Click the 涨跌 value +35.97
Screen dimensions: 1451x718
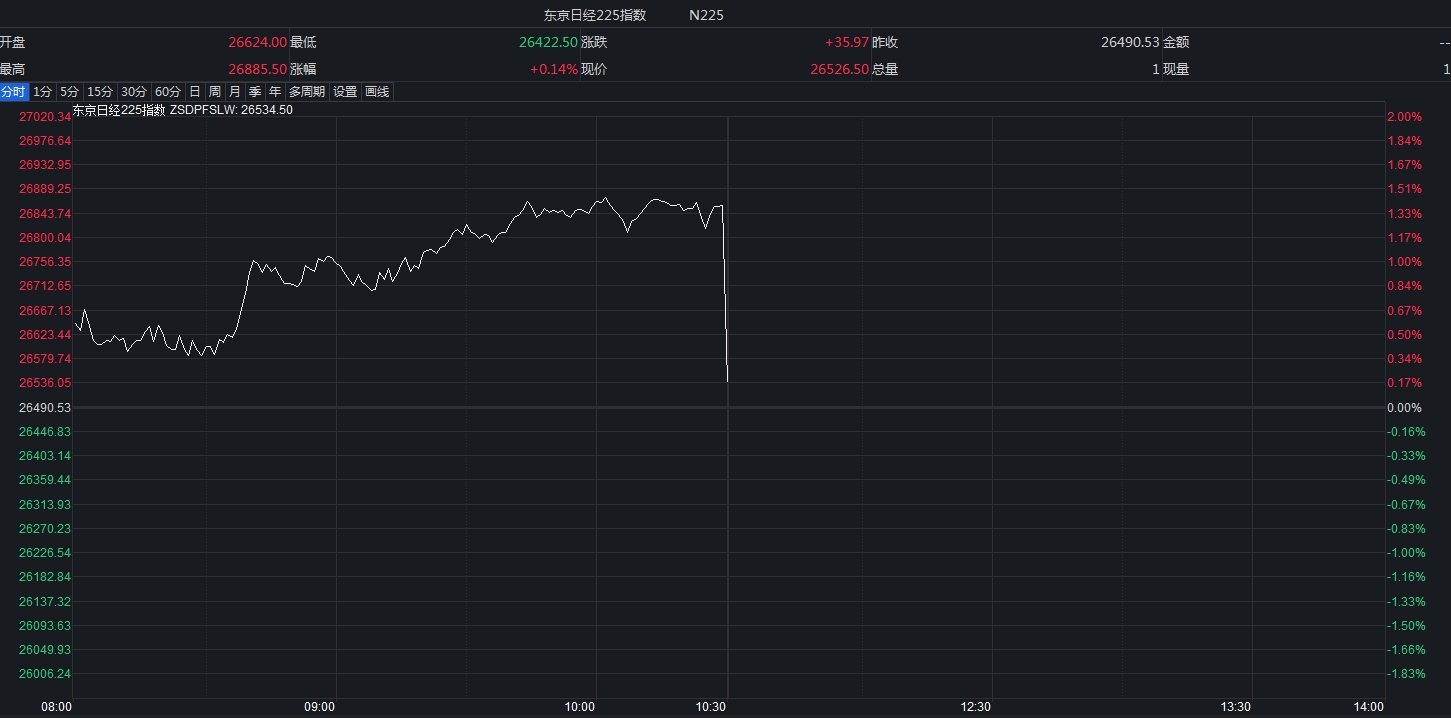[x=846, y=42]
